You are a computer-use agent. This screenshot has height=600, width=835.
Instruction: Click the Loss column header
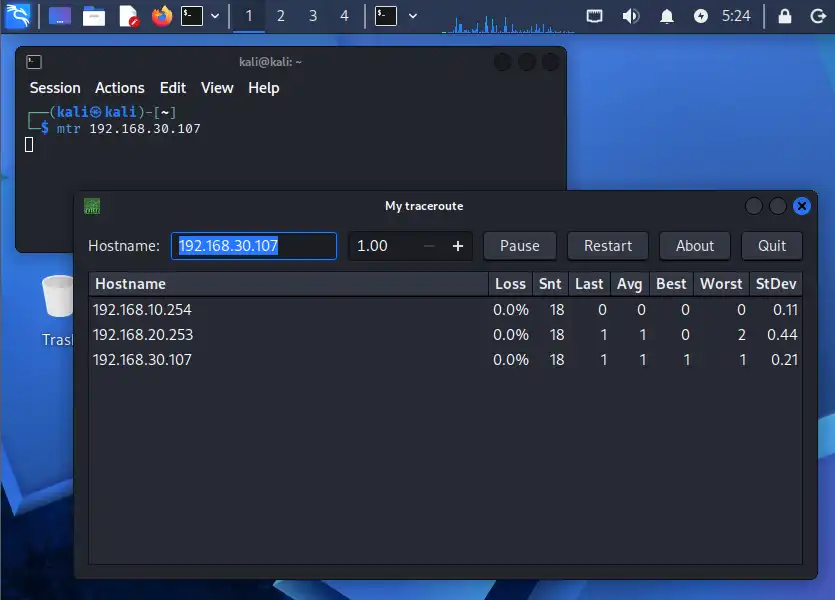510,284
